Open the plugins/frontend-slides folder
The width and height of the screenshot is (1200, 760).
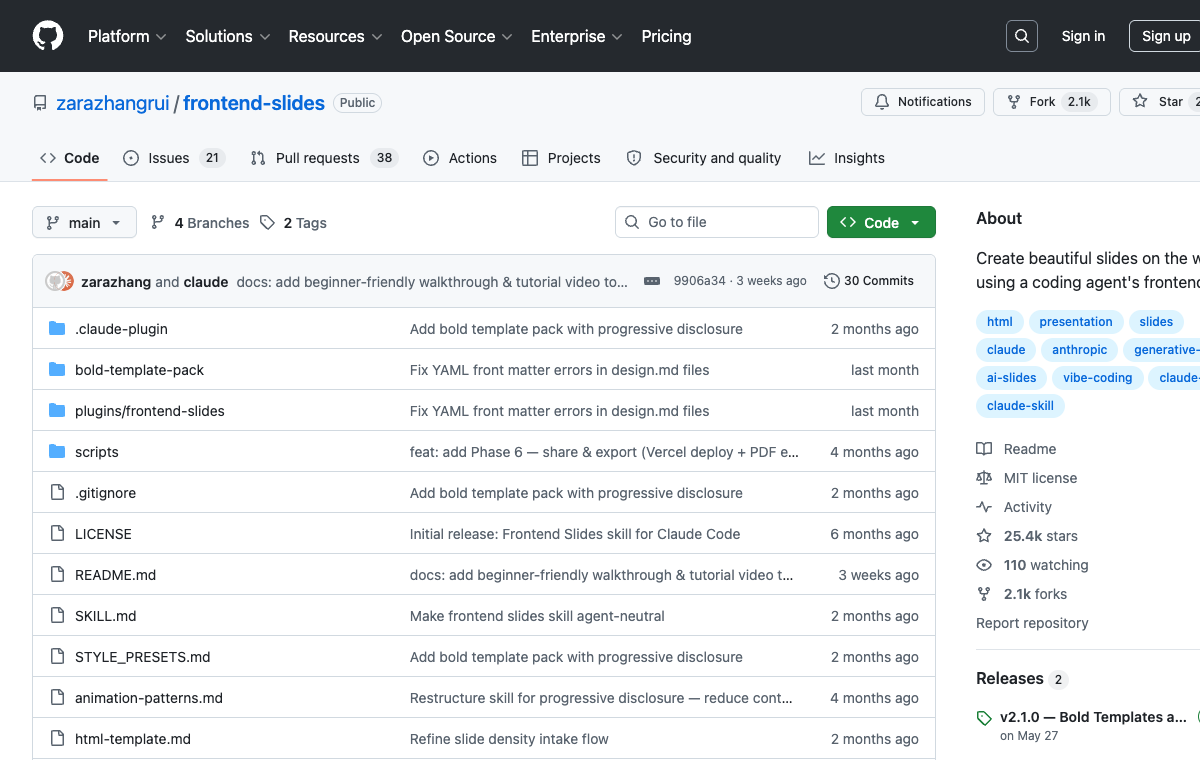coord(150,411)
